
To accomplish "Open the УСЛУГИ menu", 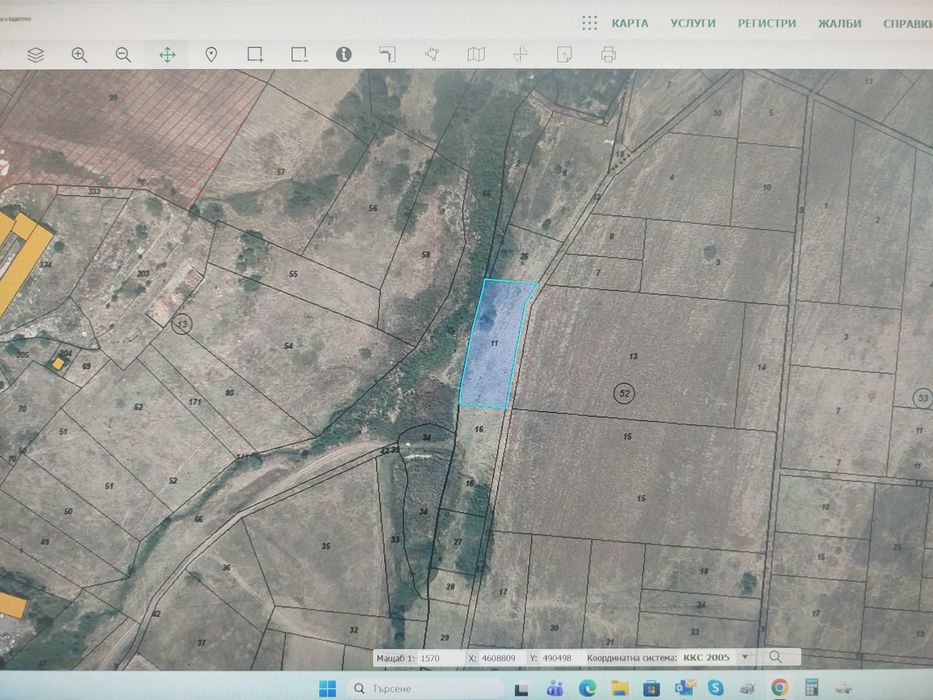I will 693,23.
